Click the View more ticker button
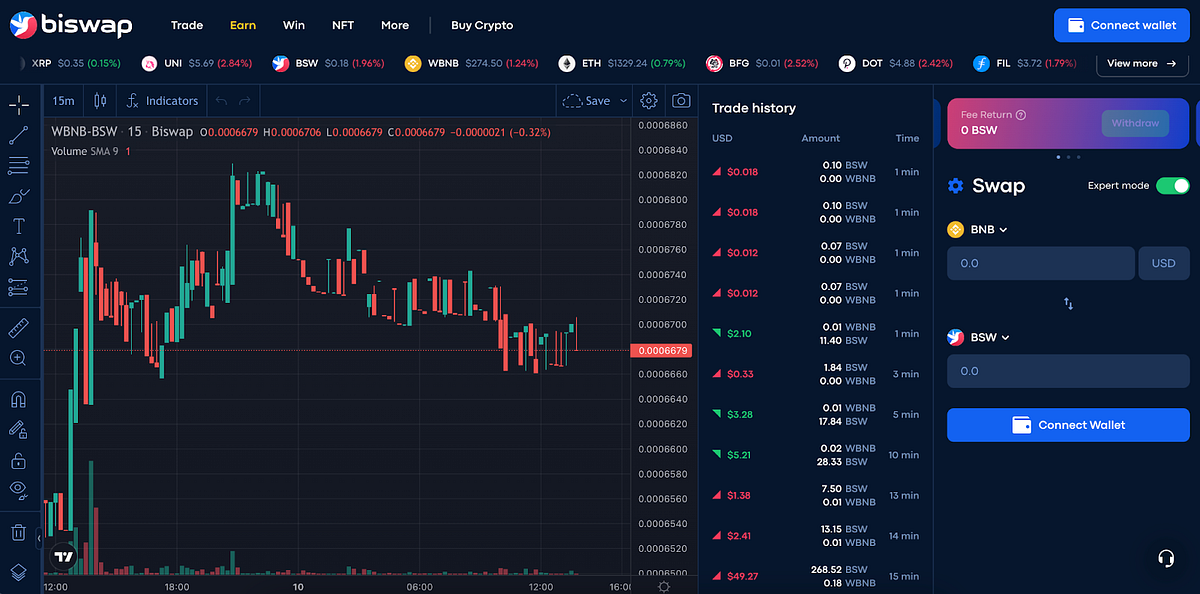Screen dimensions: 1200x594 [1143, 63]
